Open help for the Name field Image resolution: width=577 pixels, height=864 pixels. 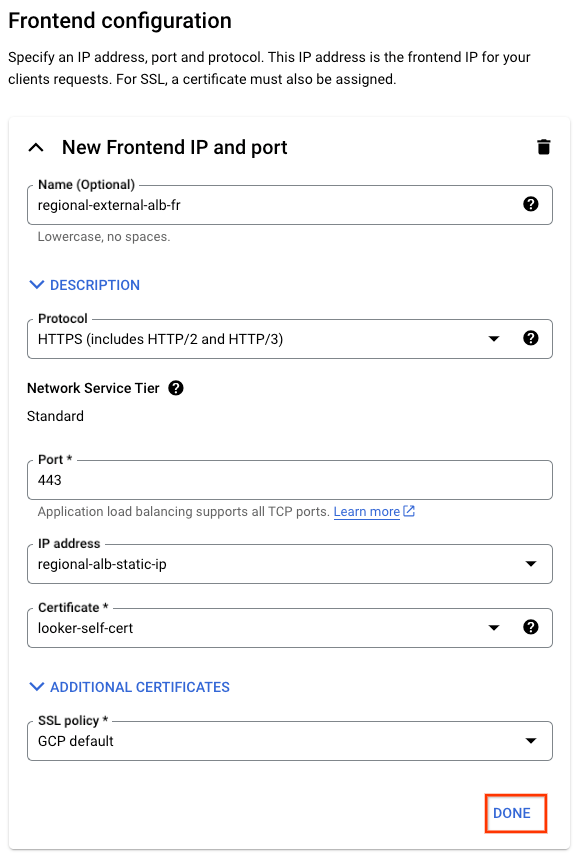pos(530,204)
